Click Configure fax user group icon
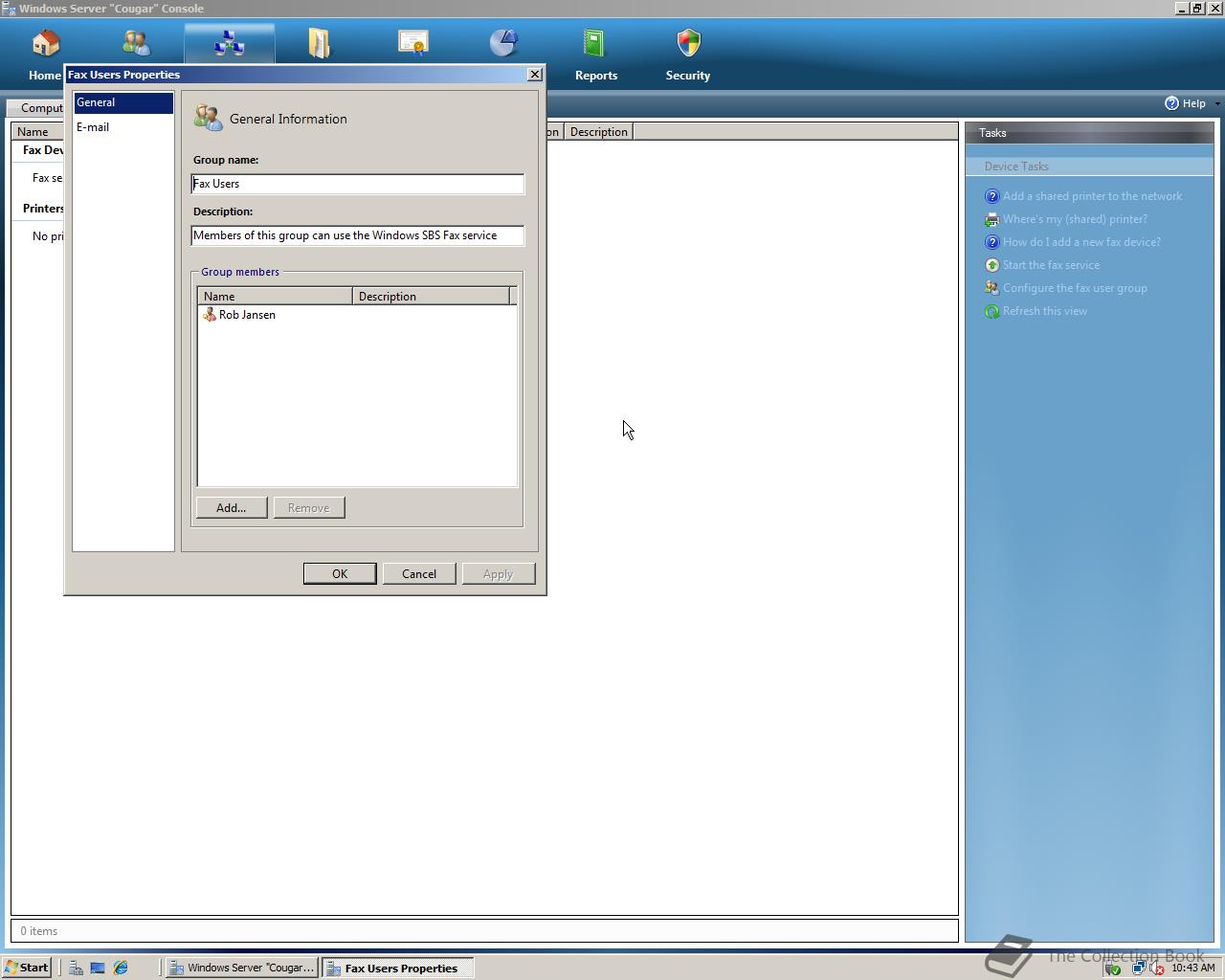 coord(992,288)
